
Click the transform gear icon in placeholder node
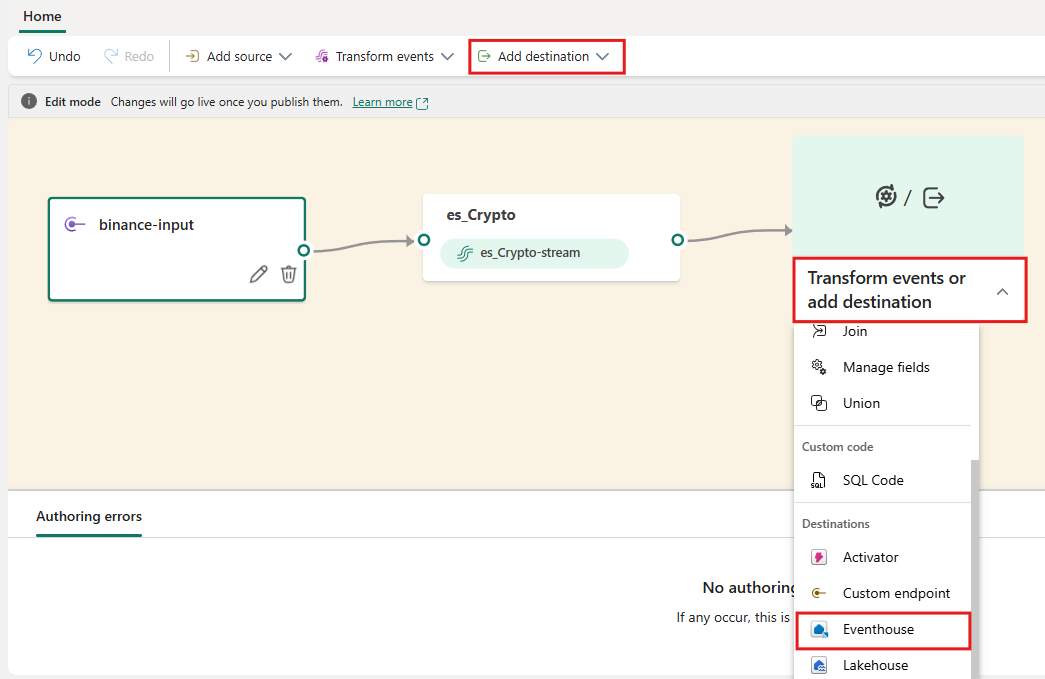click(886, 197)
